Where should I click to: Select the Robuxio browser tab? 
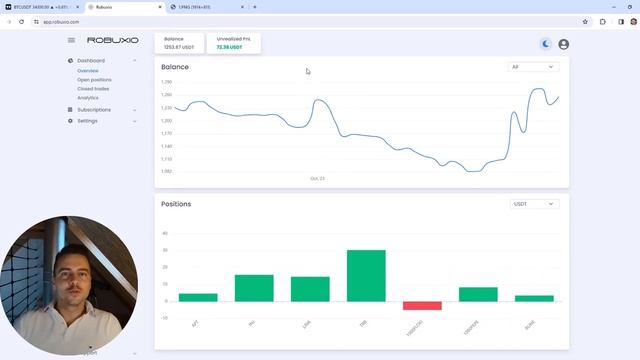click(x=124, y=7)
